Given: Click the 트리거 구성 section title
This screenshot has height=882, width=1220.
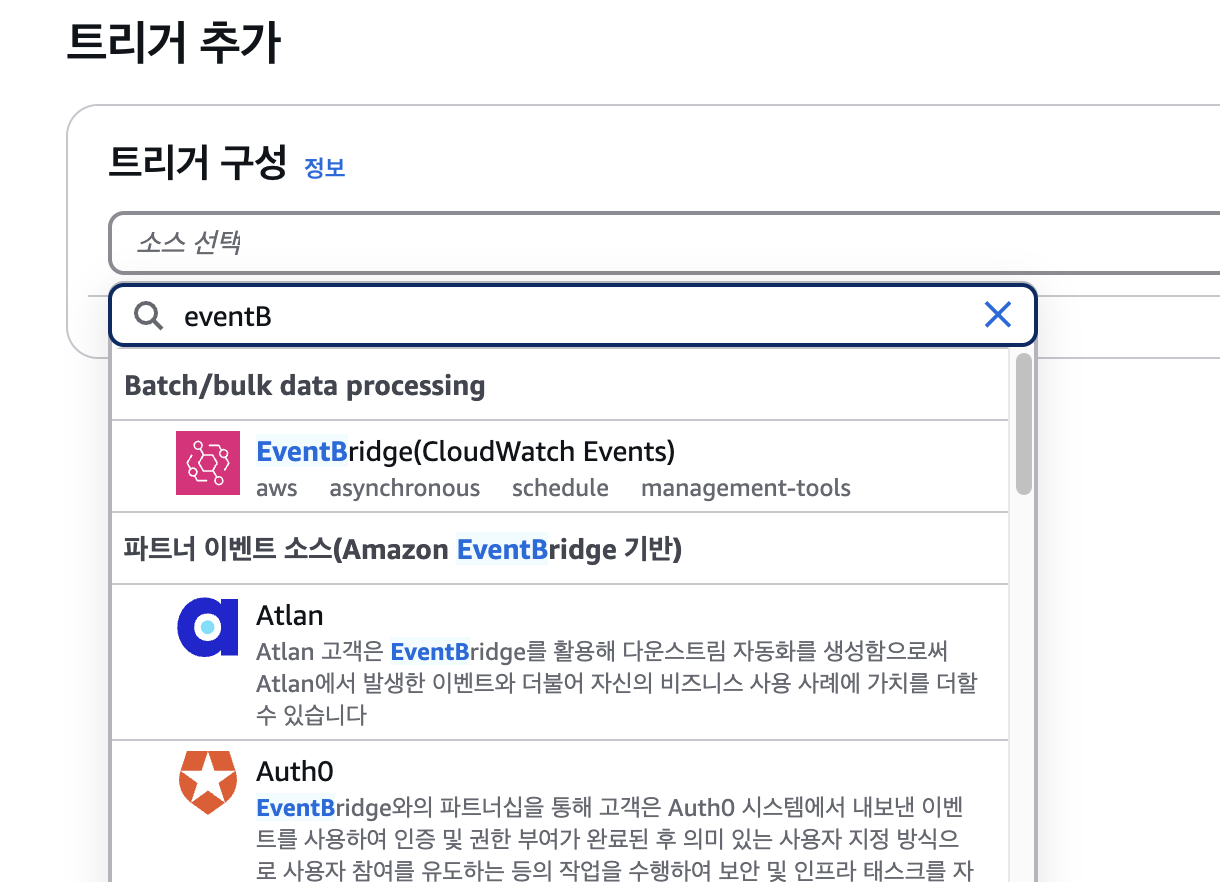Looking at the screenshot, I should [x=198, y=163].
